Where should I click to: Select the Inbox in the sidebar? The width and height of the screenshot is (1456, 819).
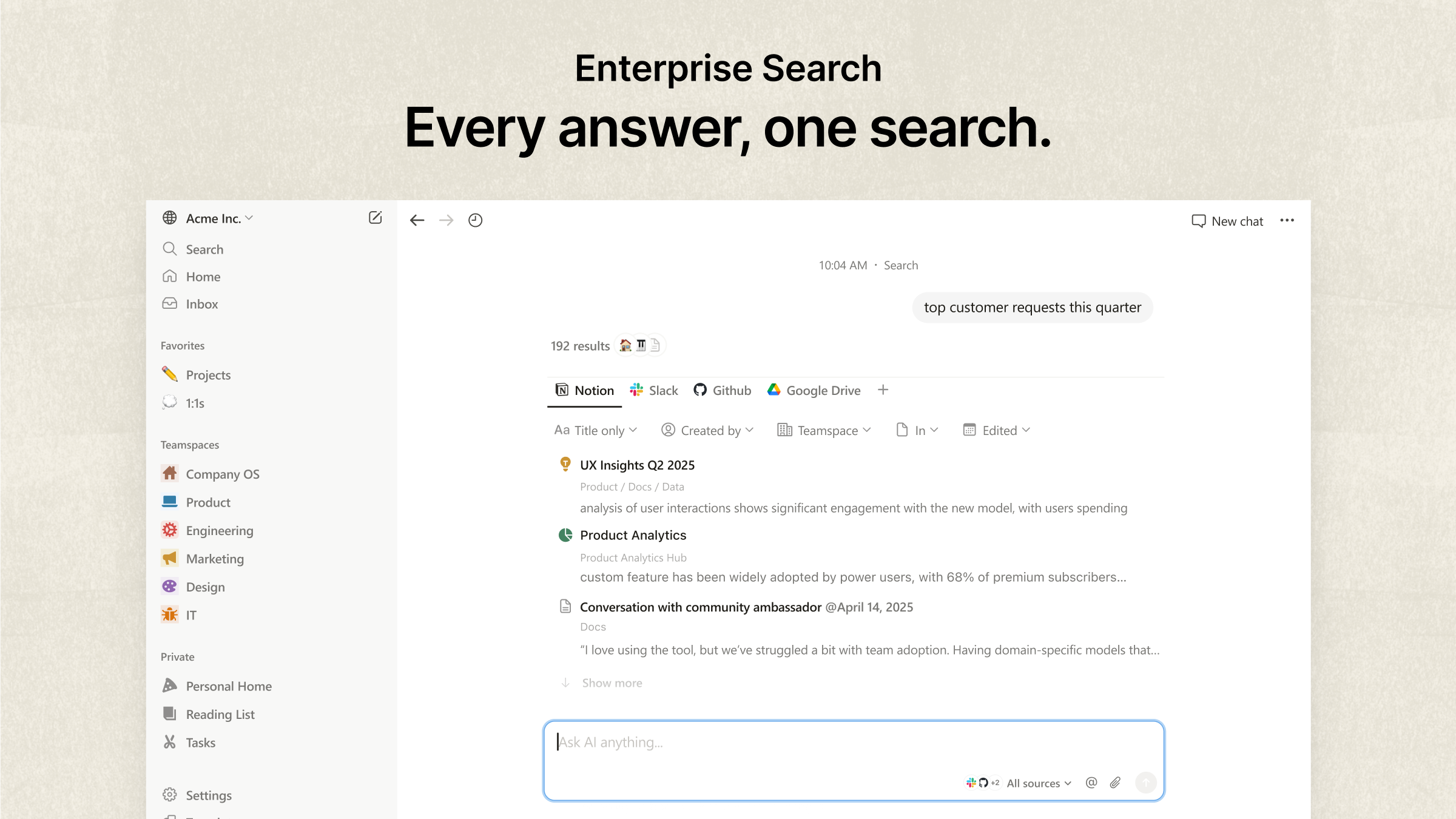201,303
